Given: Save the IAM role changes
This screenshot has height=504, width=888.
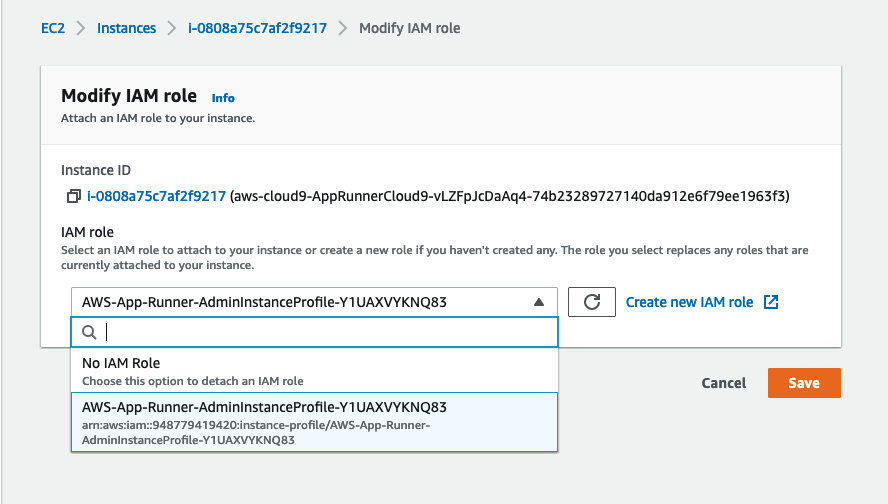Looking at the screenshot, I should click(804, 383).
